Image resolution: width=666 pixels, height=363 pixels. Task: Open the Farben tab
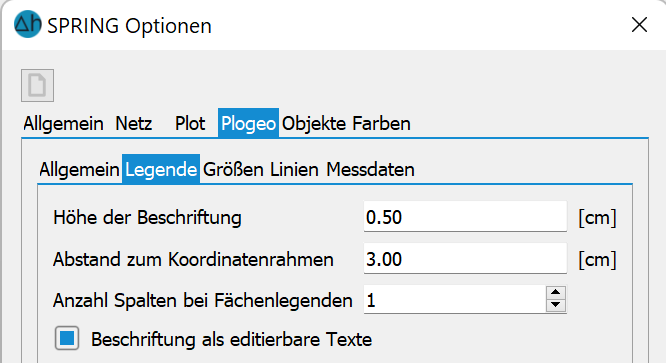coord(381,124)
